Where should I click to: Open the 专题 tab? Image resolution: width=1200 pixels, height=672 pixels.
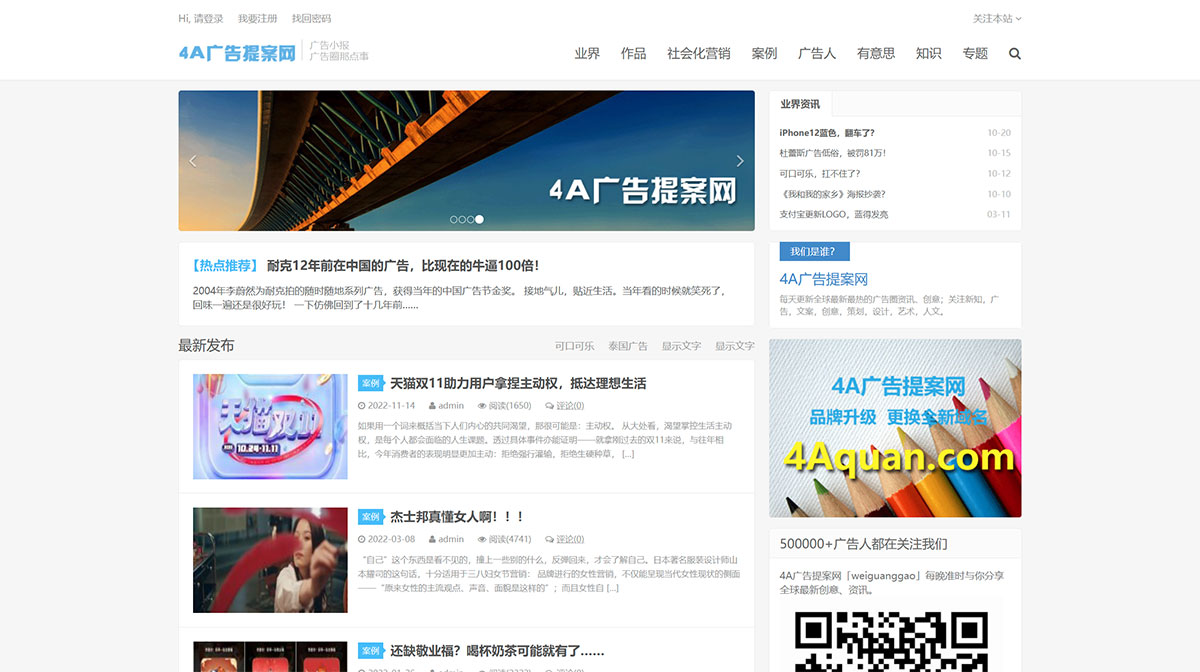(x=974, y=54)
